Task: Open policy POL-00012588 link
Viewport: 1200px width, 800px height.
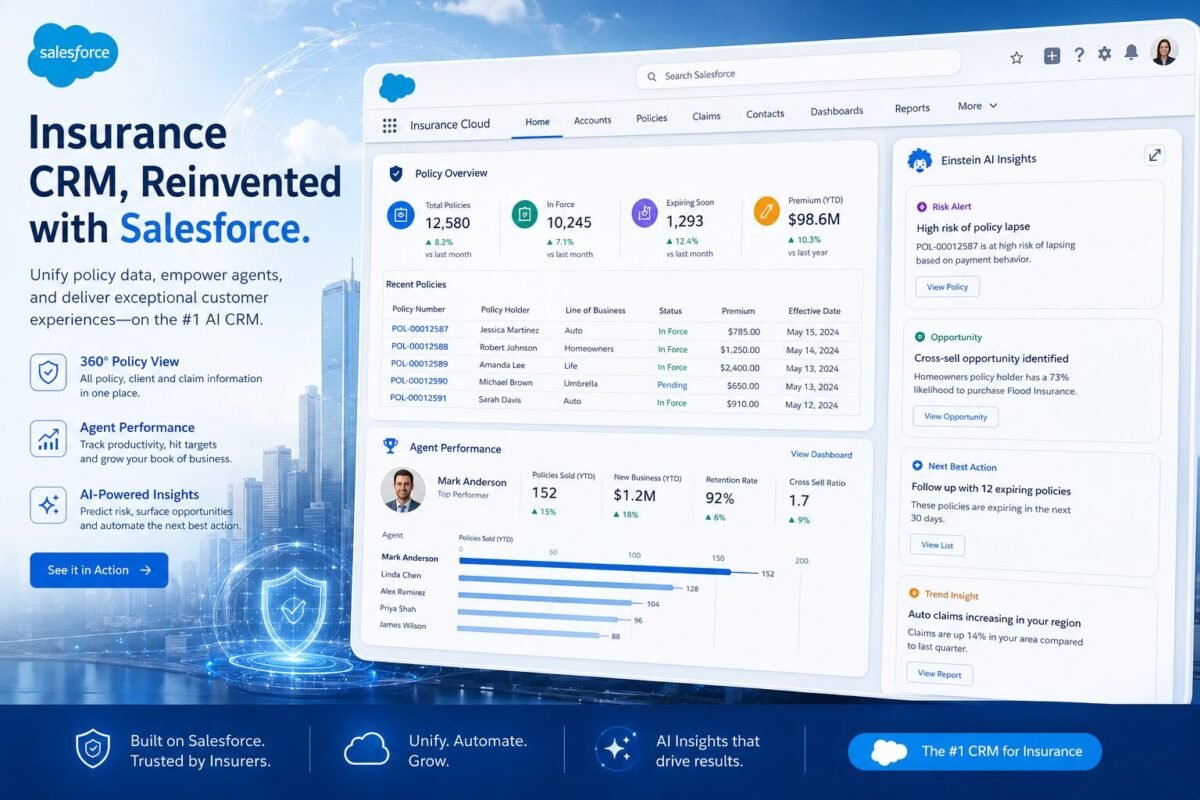Action: click(419, 346)
